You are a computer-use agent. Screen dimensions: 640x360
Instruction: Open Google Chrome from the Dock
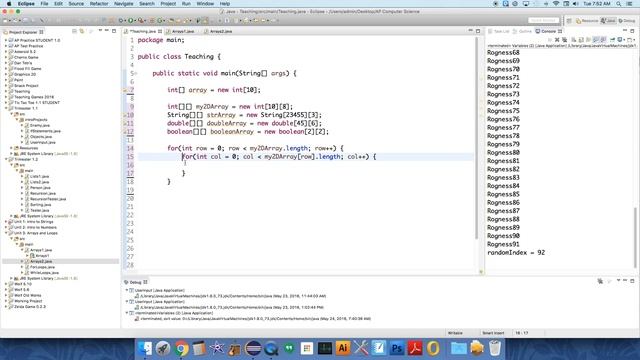182,348
